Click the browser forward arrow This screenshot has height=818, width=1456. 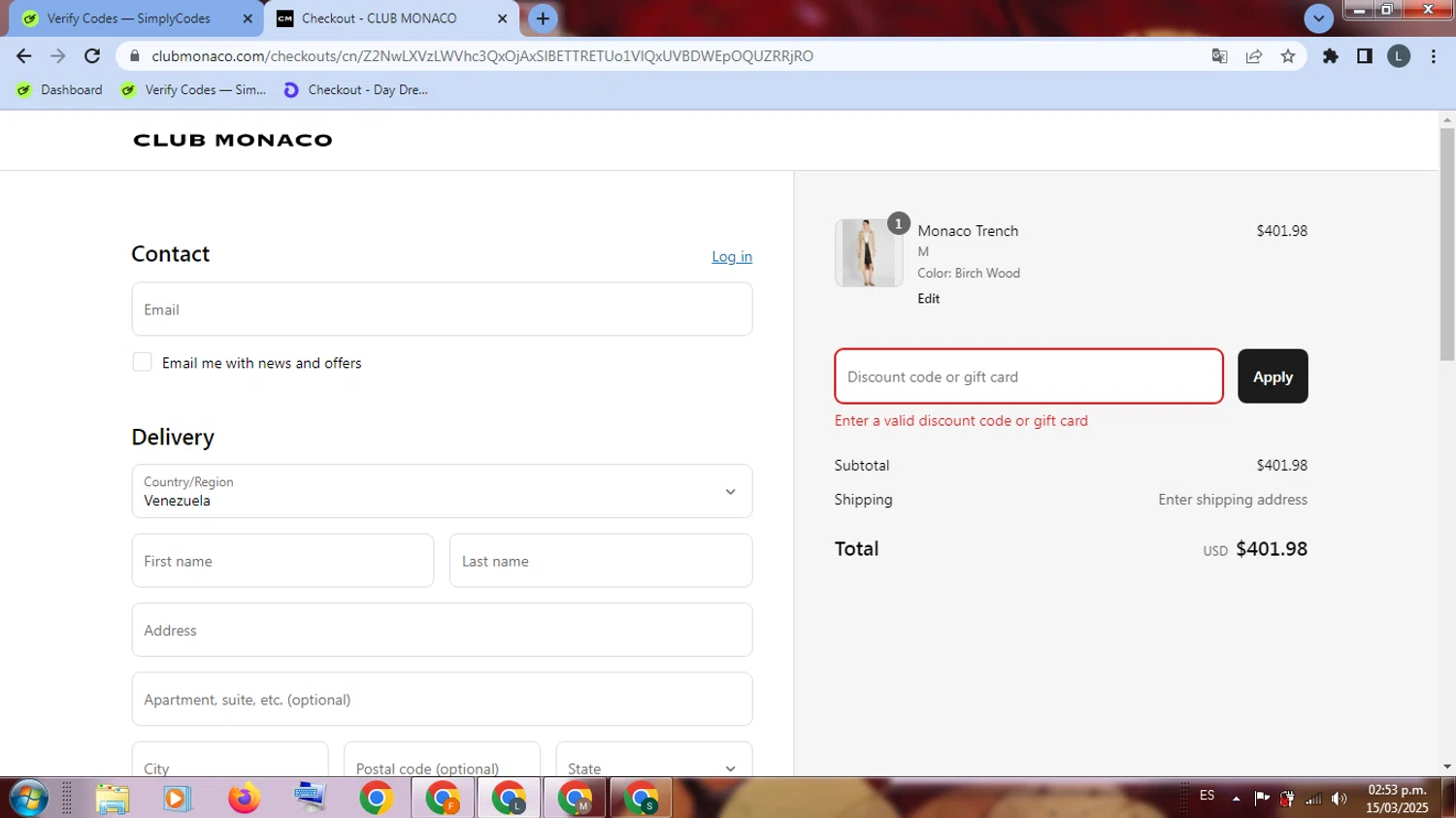coord(58,56)
